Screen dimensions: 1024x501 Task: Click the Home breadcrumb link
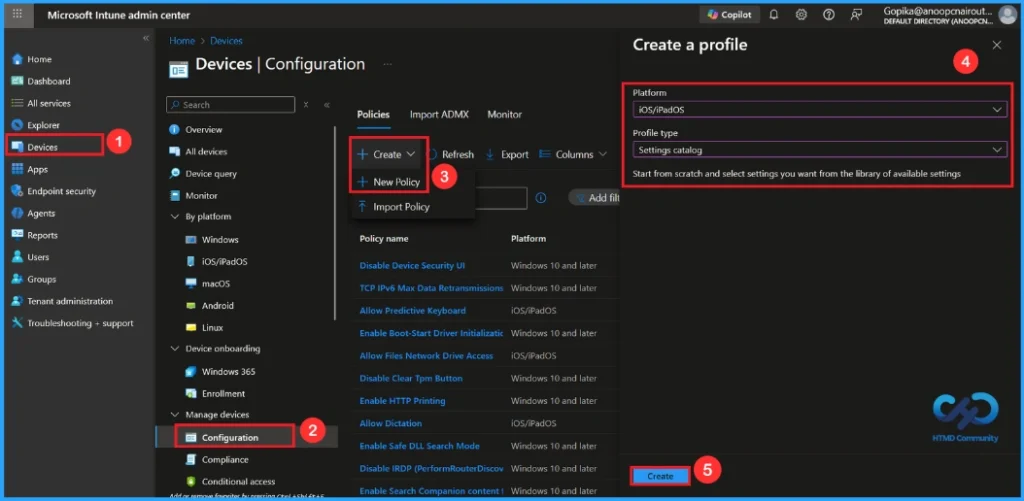pos(182,40)
